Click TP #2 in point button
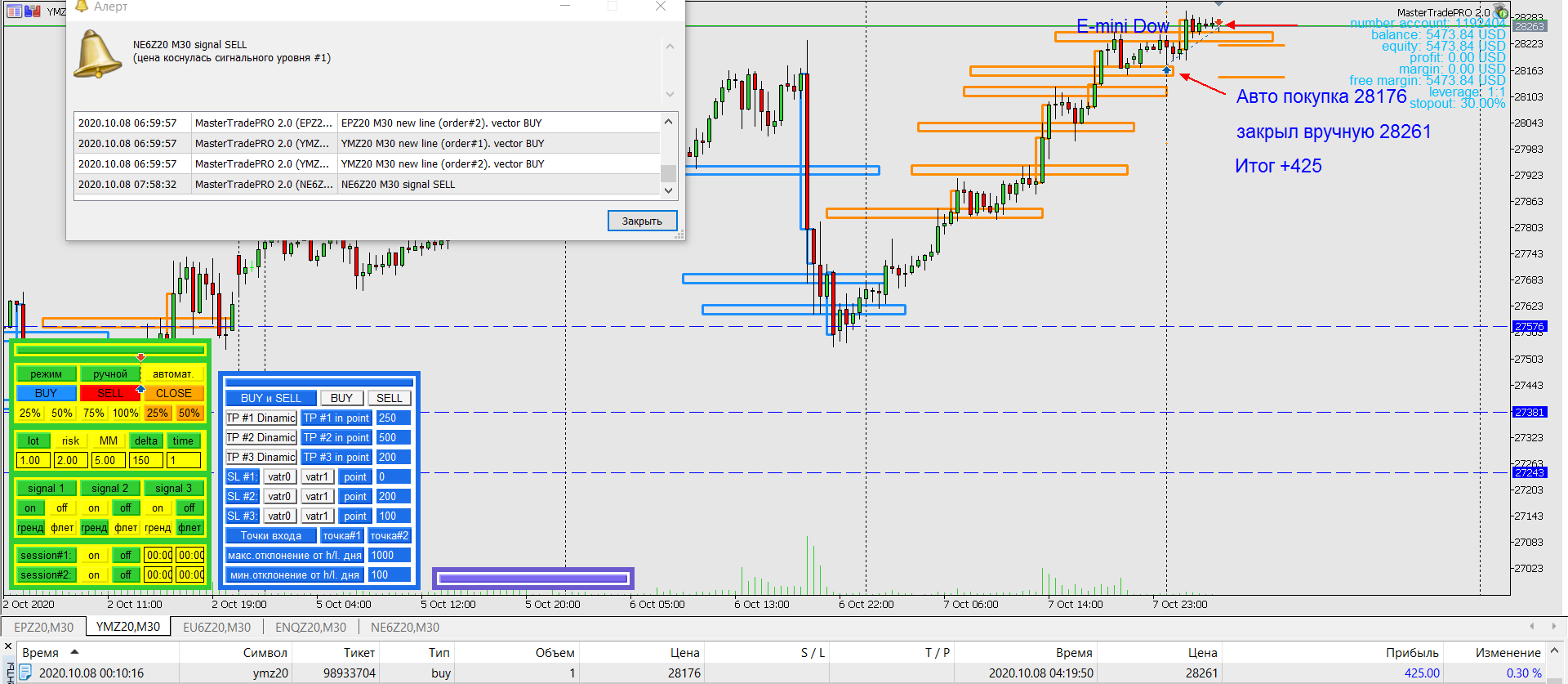The height and width of the screenshot is (684, 1568). click(336, 437)
